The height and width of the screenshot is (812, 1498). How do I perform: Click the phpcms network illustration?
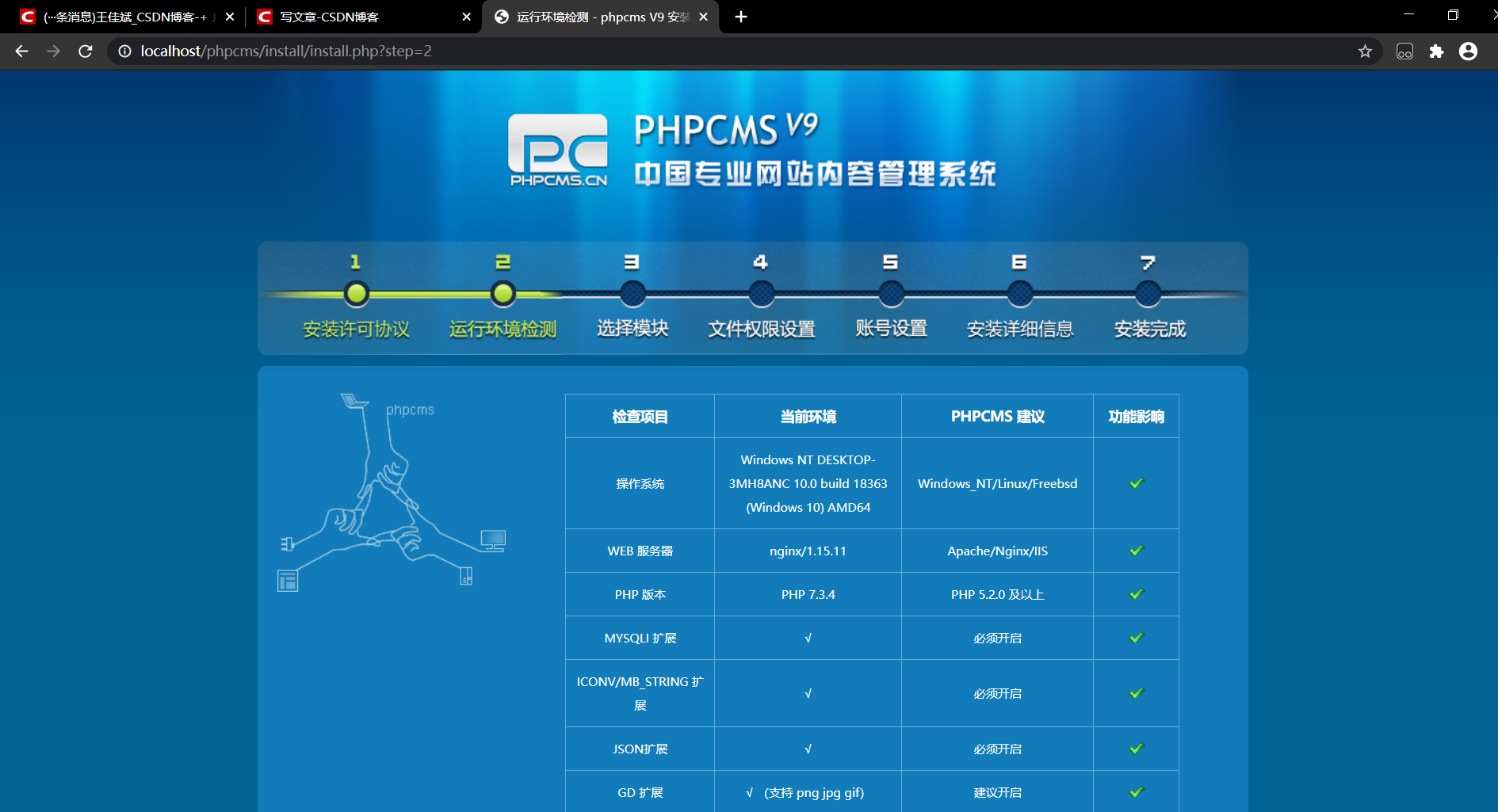click(x=392, y=492)
